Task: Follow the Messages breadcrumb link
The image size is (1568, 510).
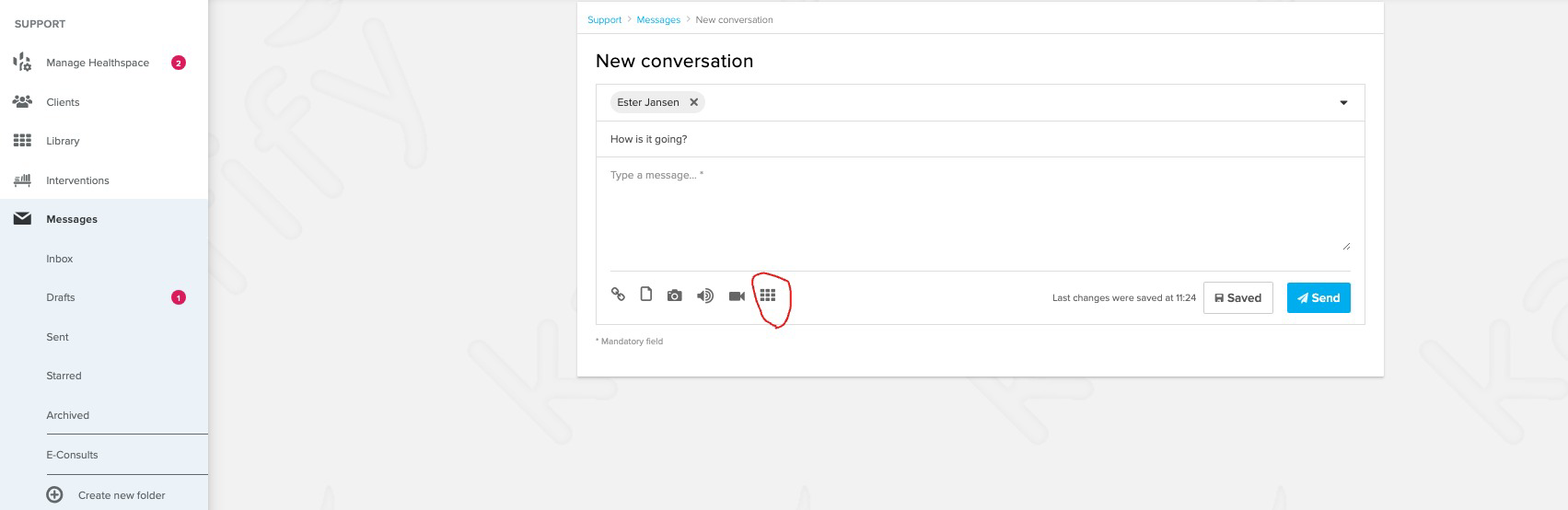Action: click(x=658, y=19)
